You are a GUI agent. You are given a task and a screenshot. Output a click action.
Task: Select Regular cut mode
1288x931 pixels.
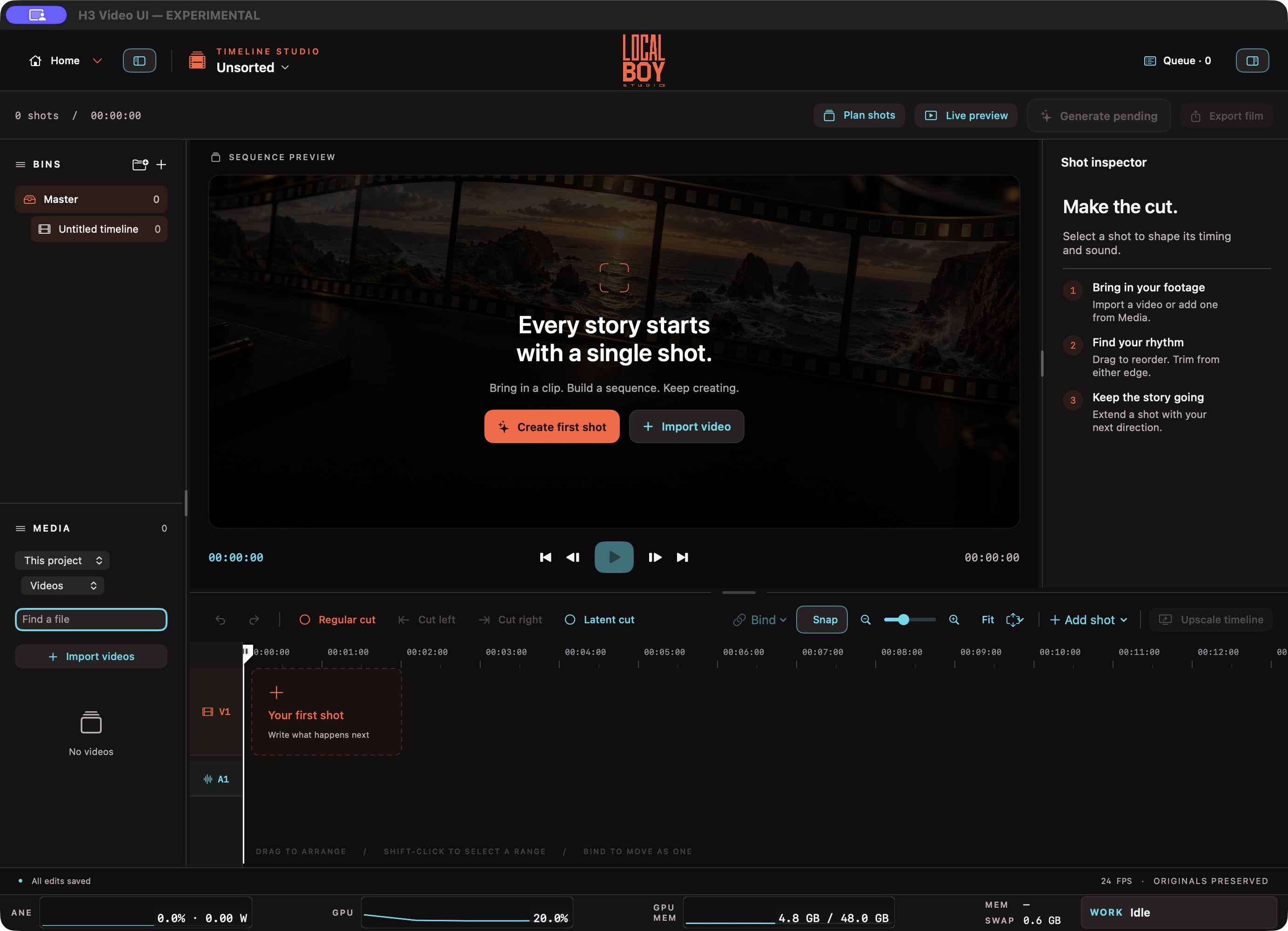tap(337, 620)
